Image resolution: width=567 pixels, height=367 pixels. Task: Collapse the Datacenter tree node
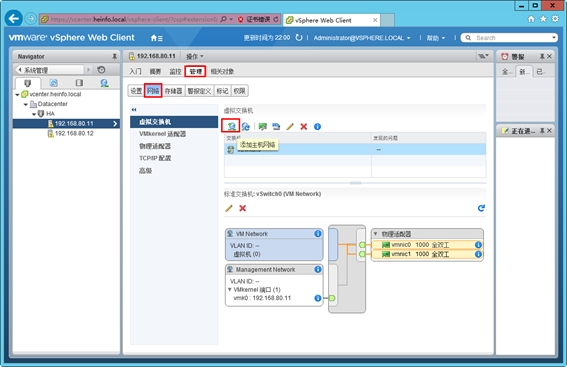coord(25,104)
